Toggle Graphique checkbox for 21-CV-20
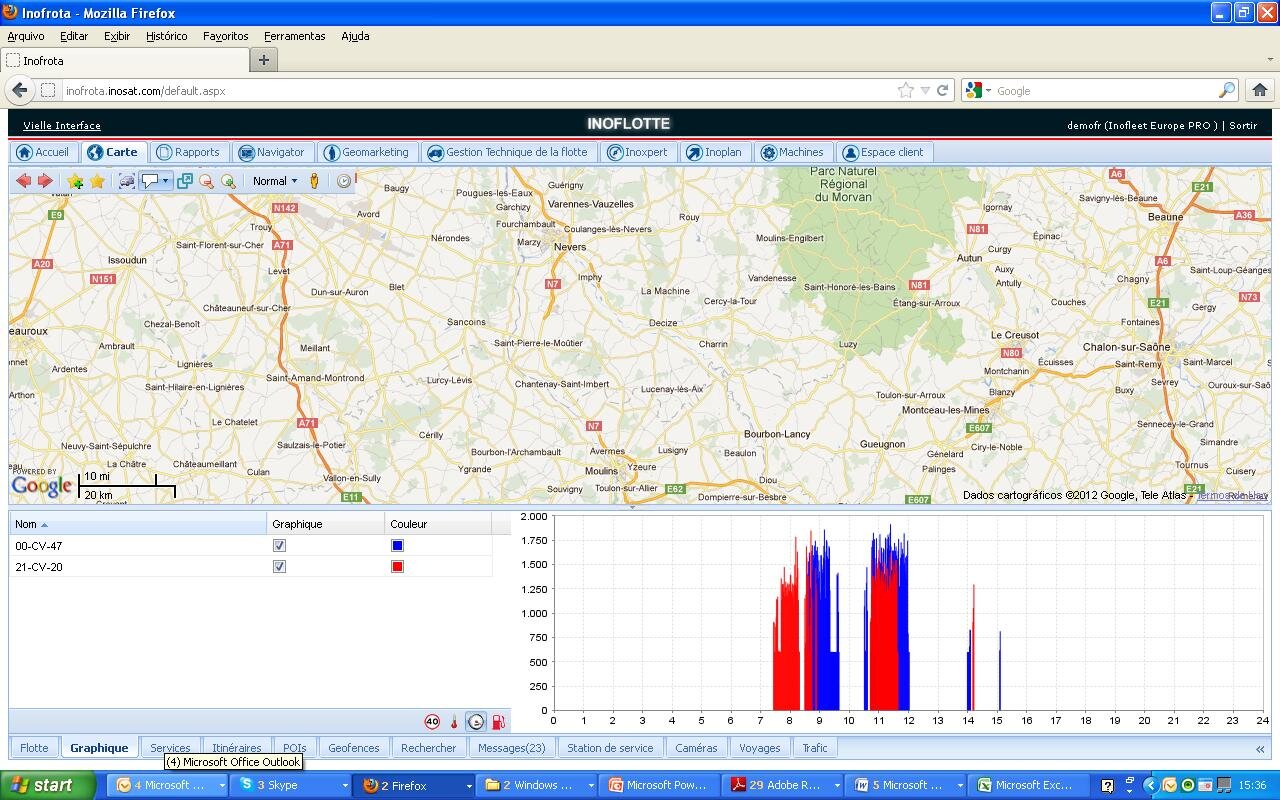Screen dimensions: 1280x800 (x=279, y=566)
